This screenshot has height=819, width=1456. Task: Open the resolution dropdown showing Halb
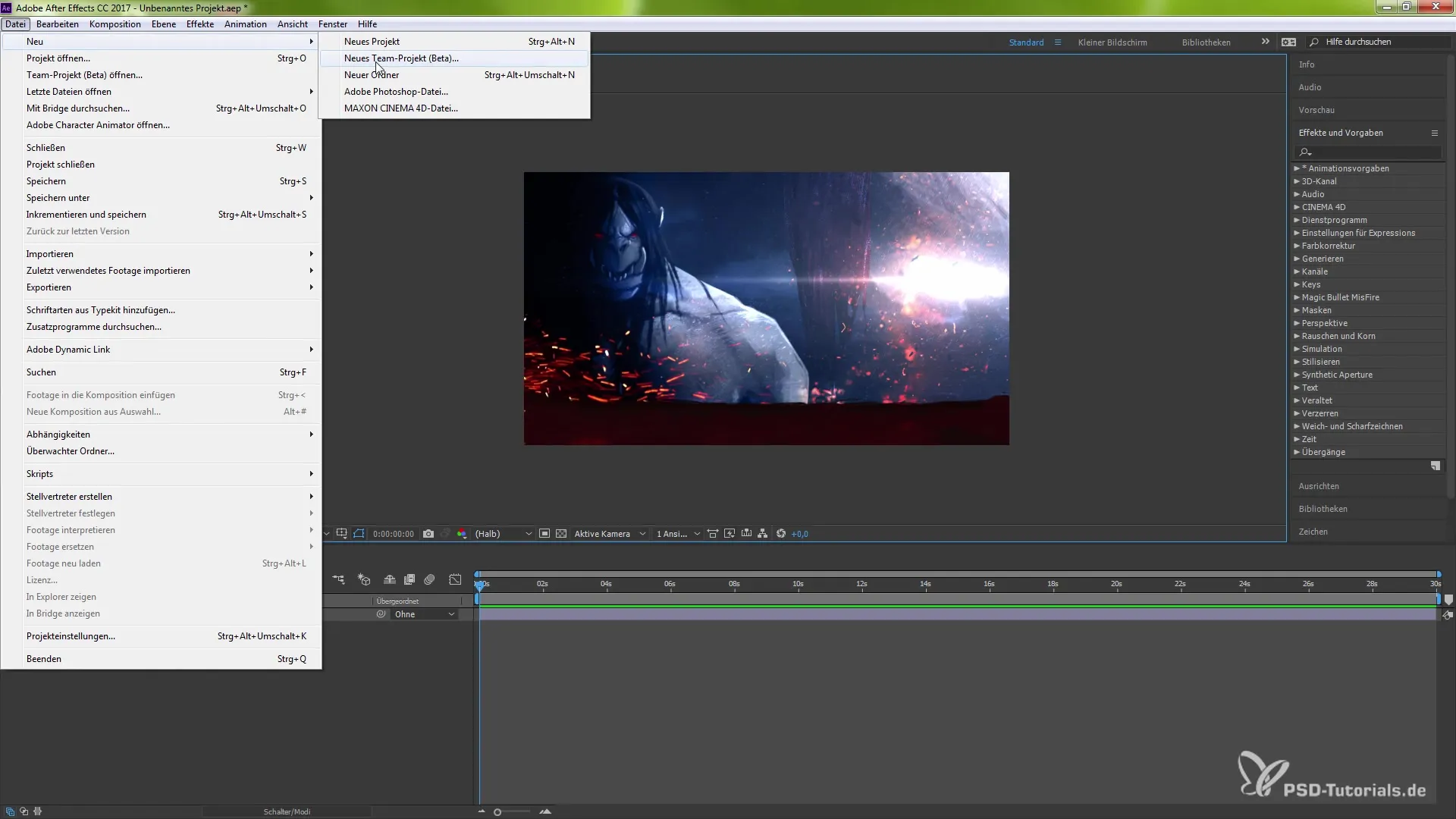tap(504, 534)
